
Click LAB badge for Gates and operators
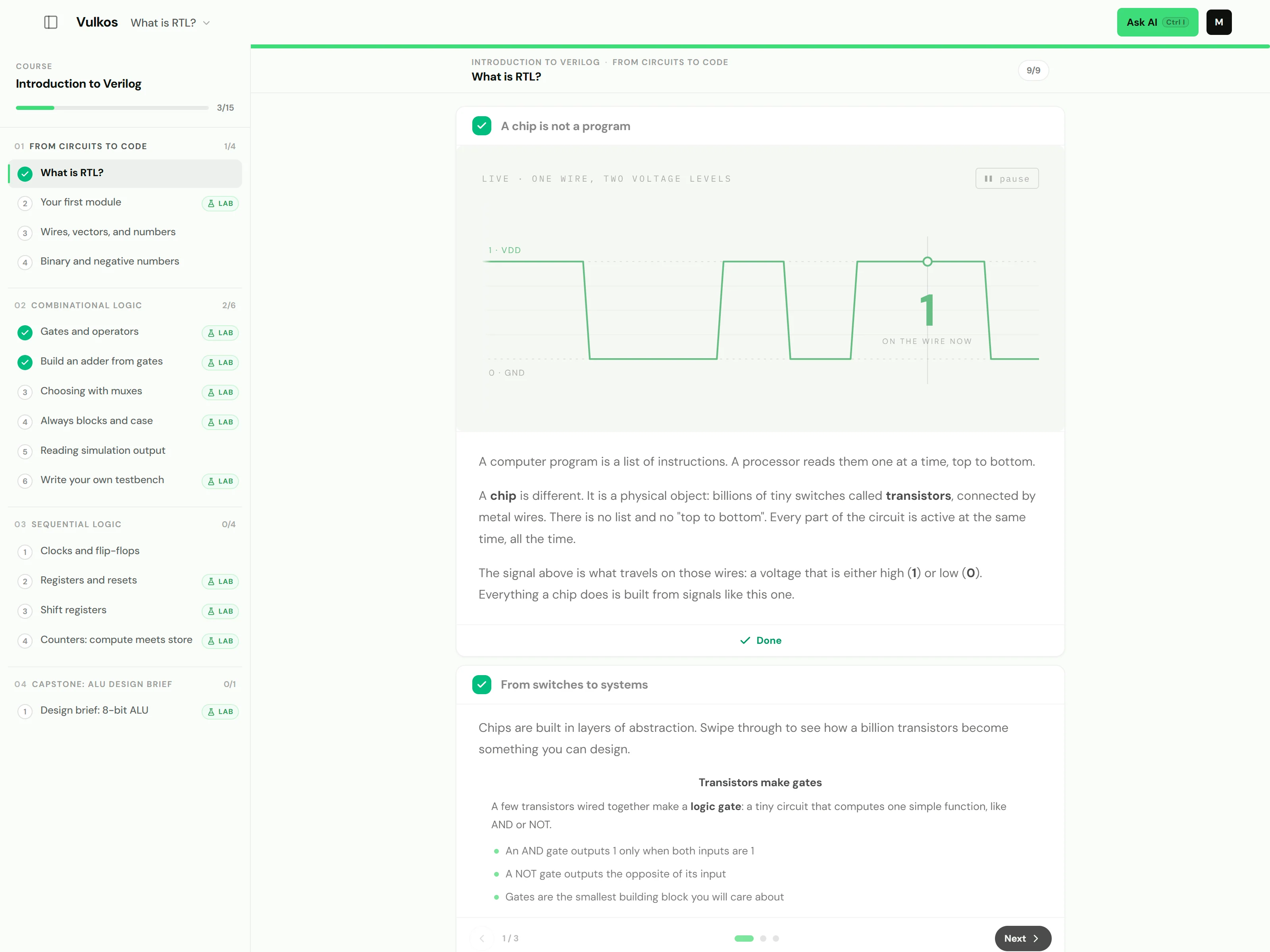(220, 333)
